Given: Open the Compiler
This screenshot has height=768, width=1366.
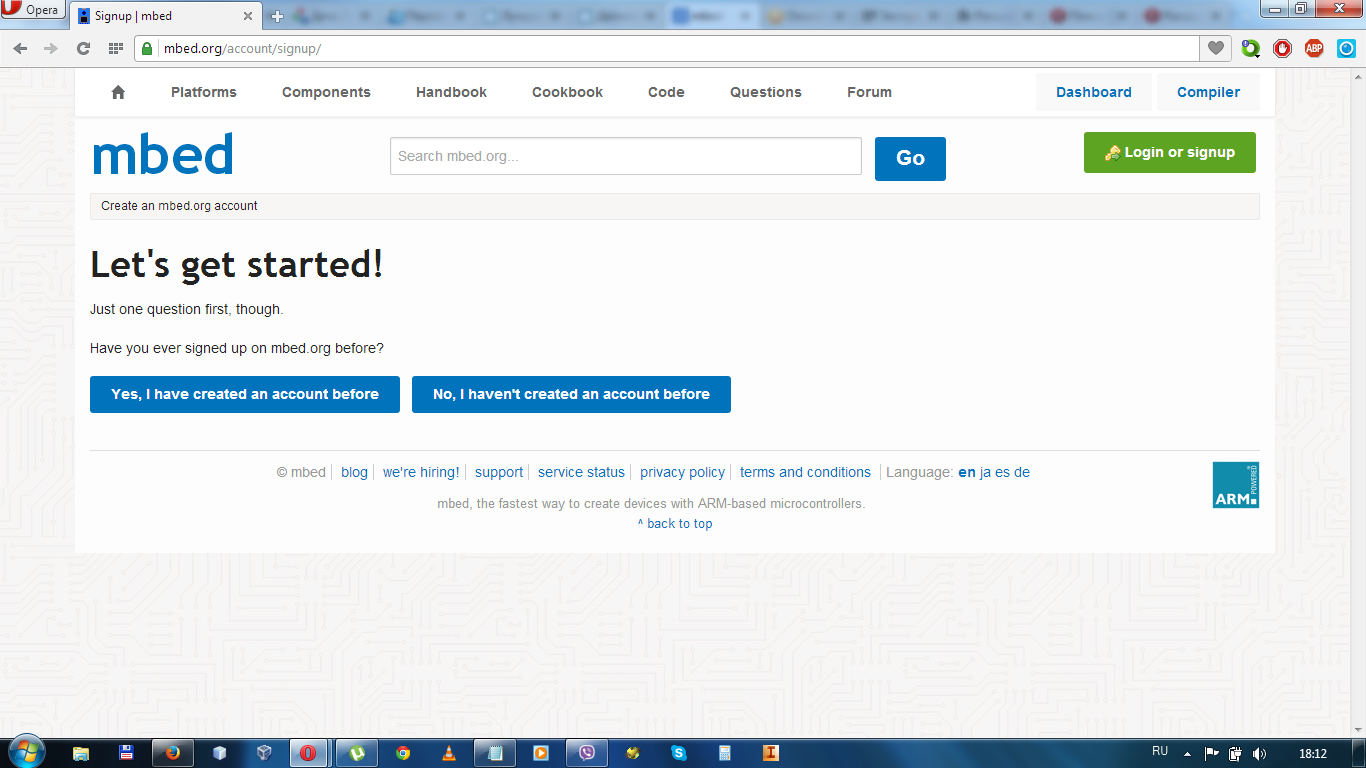Looking at the screenshot, I should click(x=1208, y=92).
